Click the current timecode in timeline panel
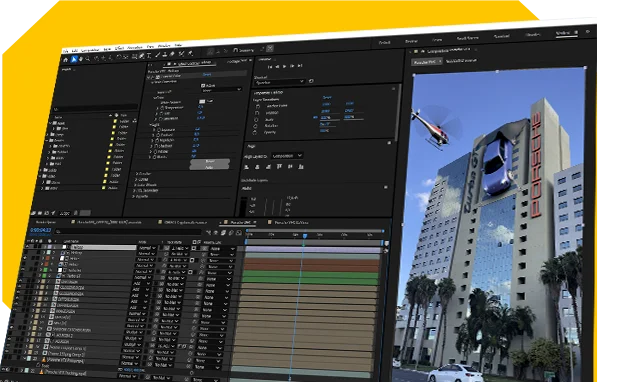This screenshot has height=382, width=629. [41, 230]
